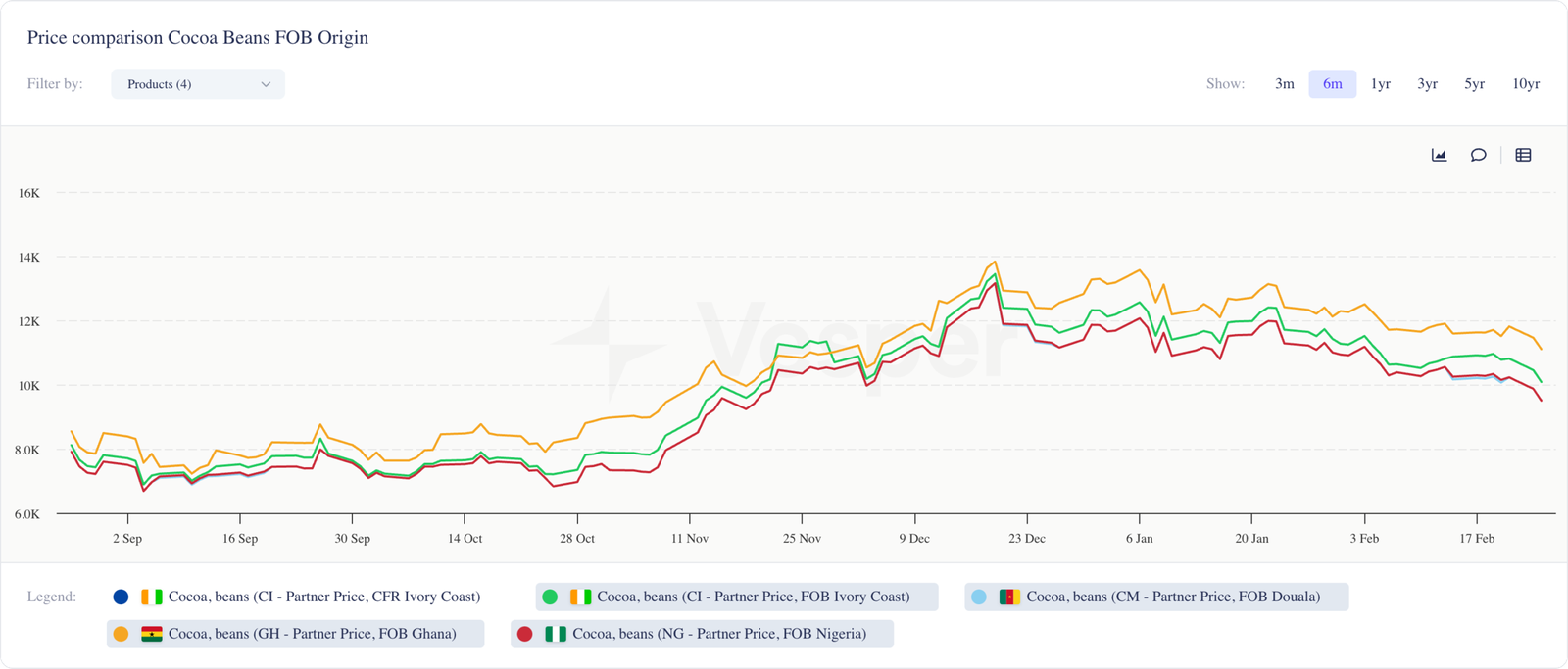
Task: Click the orange Ghana legend color dot
Action: [x=122, y=634]
